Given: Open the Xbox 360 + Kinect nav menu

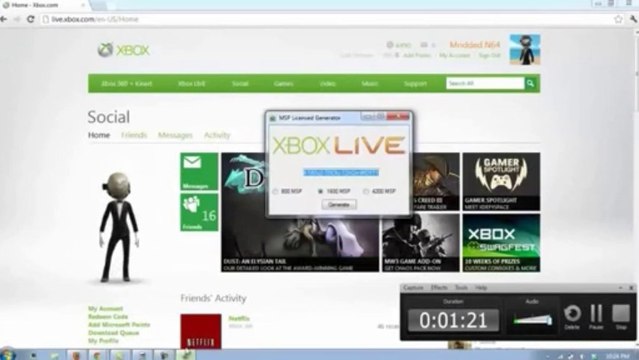Looking at the screenshot, I should pyautogui.click(x=126, y=84).
